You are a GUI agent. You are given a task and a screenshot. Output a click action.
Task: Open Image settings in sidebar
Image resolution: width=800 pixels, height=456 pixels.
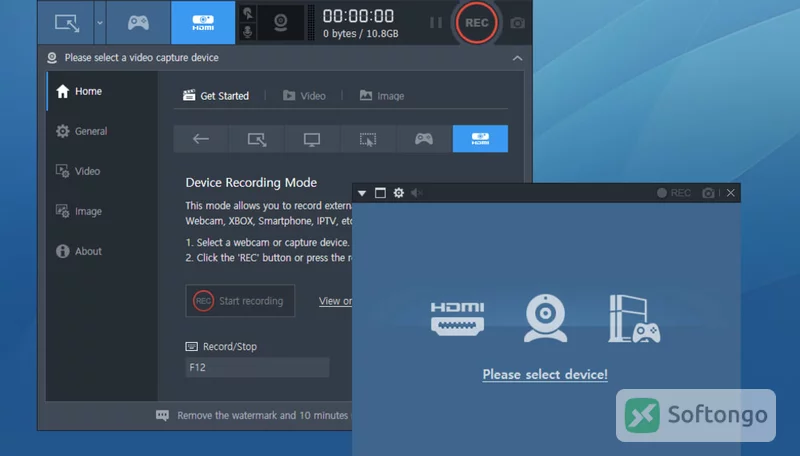102,211
